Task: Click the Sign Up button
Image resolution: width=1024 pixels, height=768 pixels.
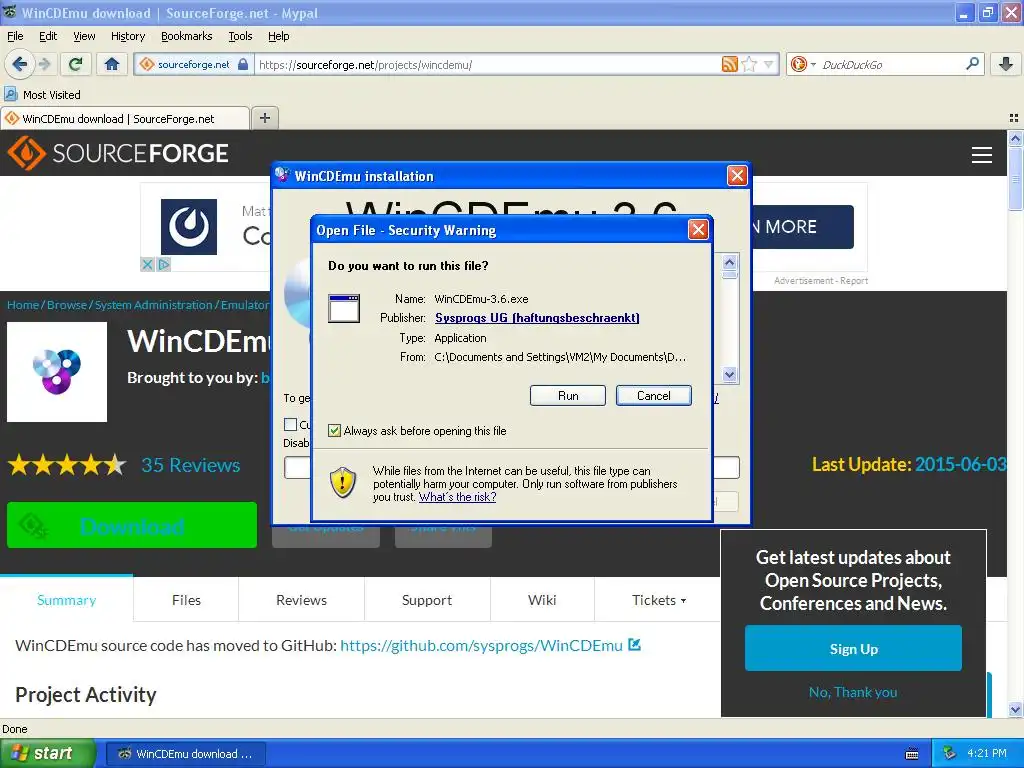Action: pyautogui.click(x=853, y=648)
